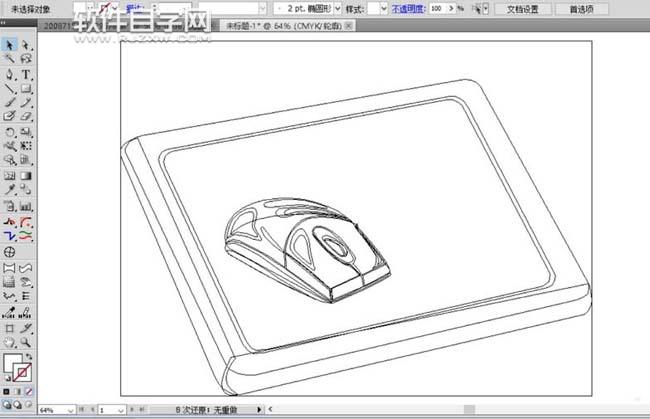Image resolution: width=650 pixels, height=419 pixels.
Task: Select the Symbol Sprayer tool
Action: point(9,206)
